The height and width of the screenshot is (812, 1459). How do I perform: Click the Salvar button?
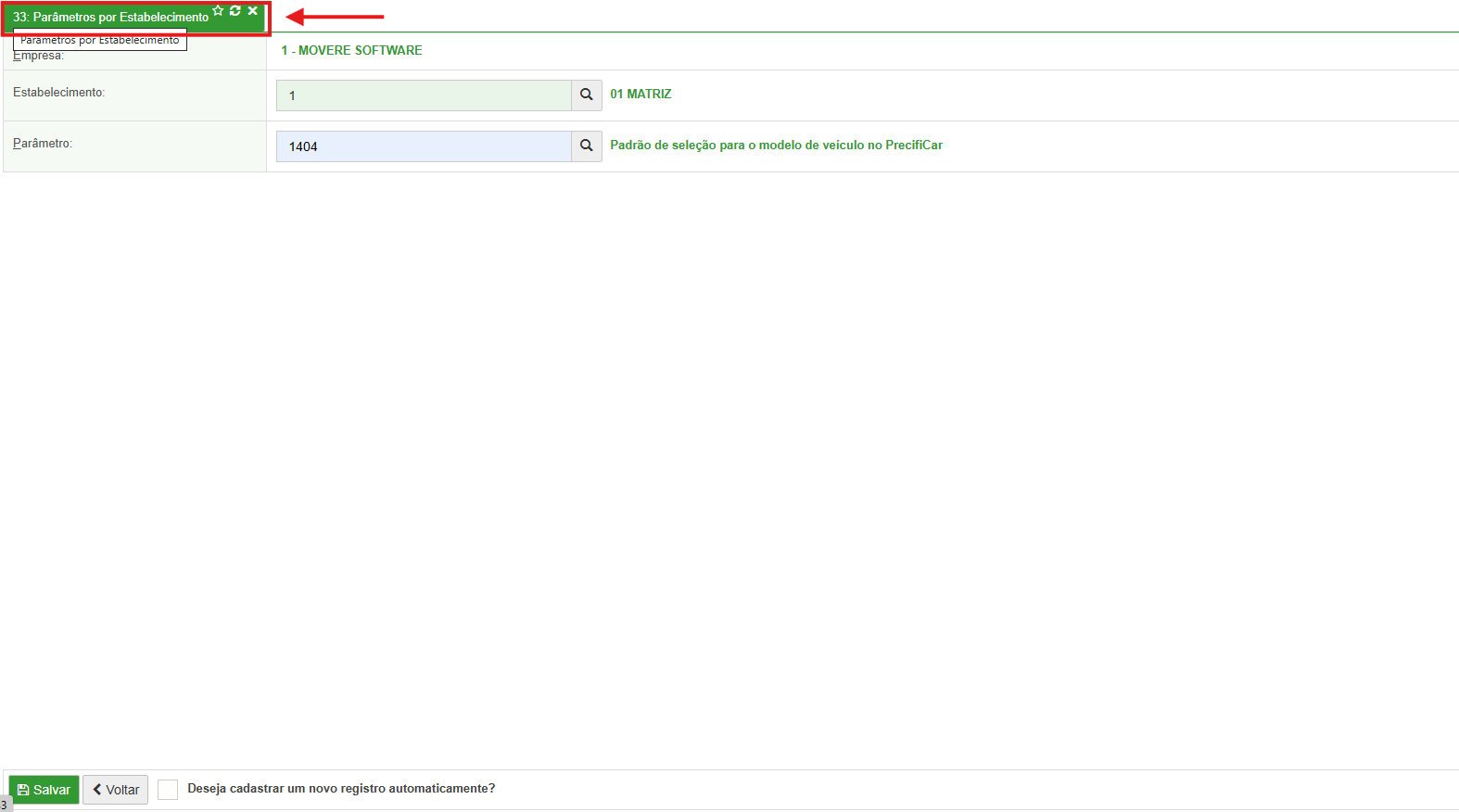click(x=44, y=790)
